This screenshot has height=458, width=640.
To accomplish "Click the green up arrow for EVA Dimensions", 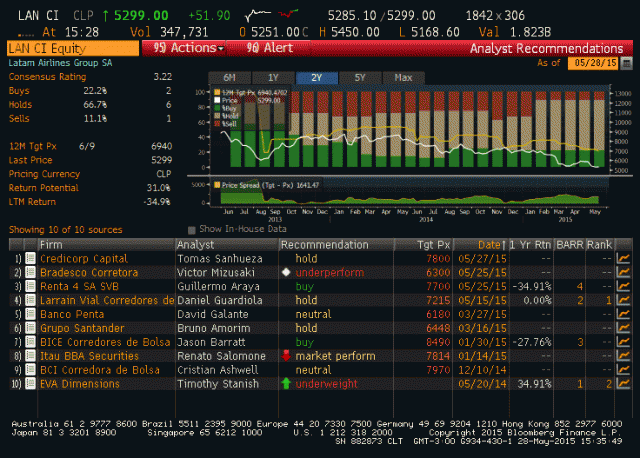I will coord(287,384).
